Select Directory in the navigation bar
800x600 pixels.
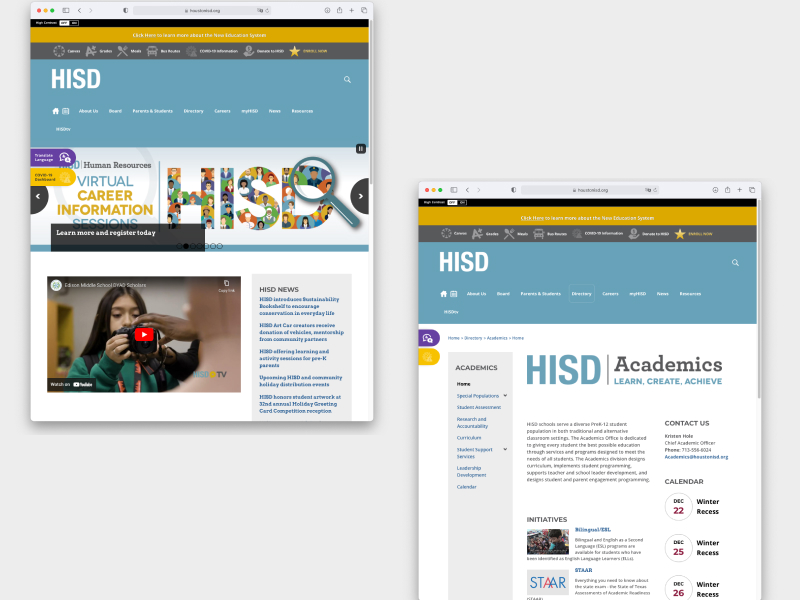193,111
